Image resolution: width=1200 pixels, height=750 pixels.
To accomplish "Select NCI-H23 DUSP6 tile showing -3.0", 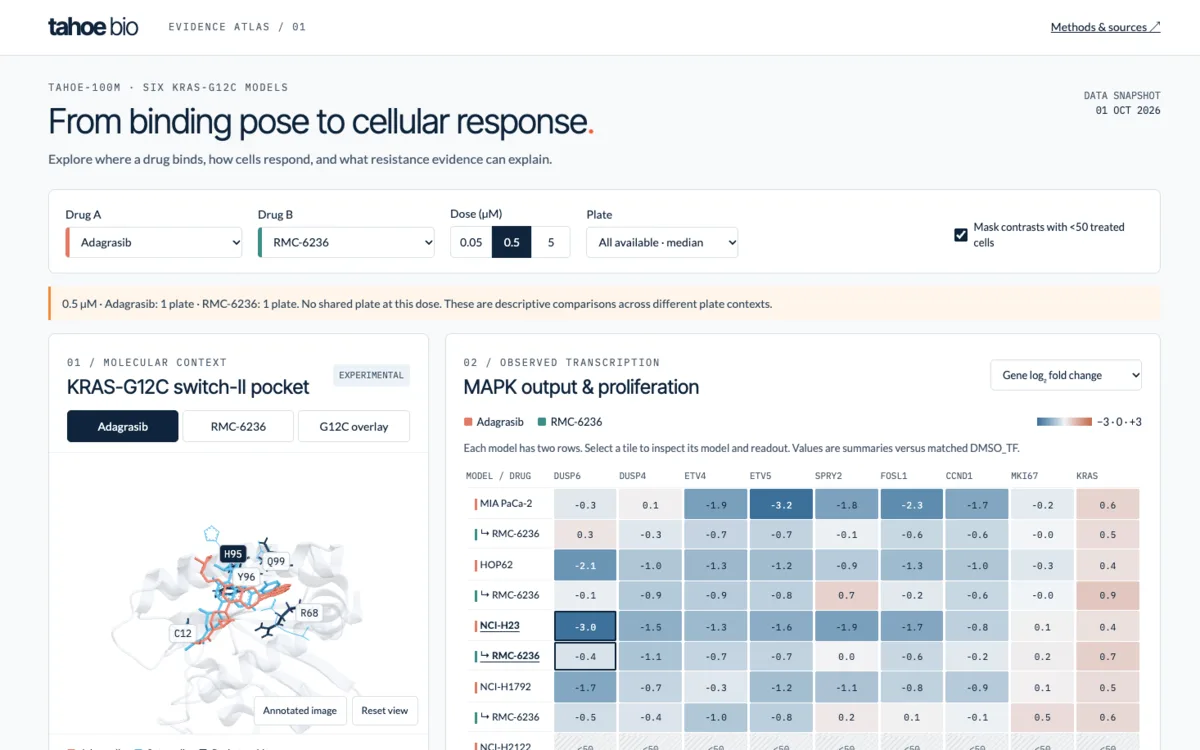I will tap(585, 627).
